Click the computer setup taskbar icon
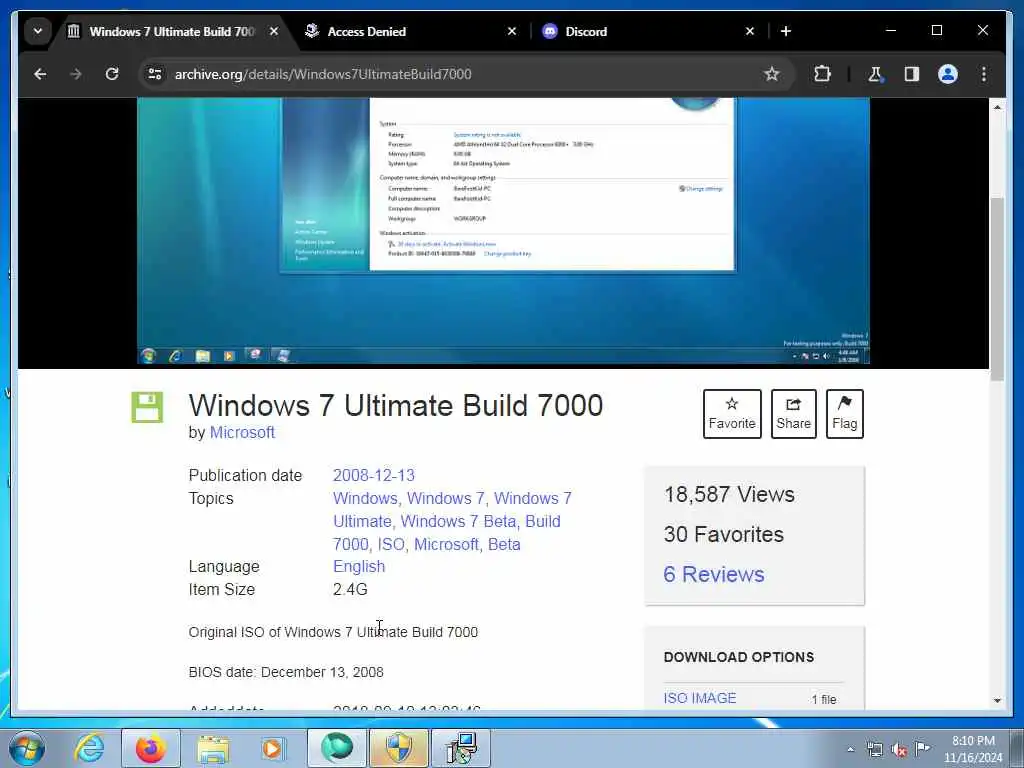The height and width of the screenshot is (768, 1024). coord(461,748)
